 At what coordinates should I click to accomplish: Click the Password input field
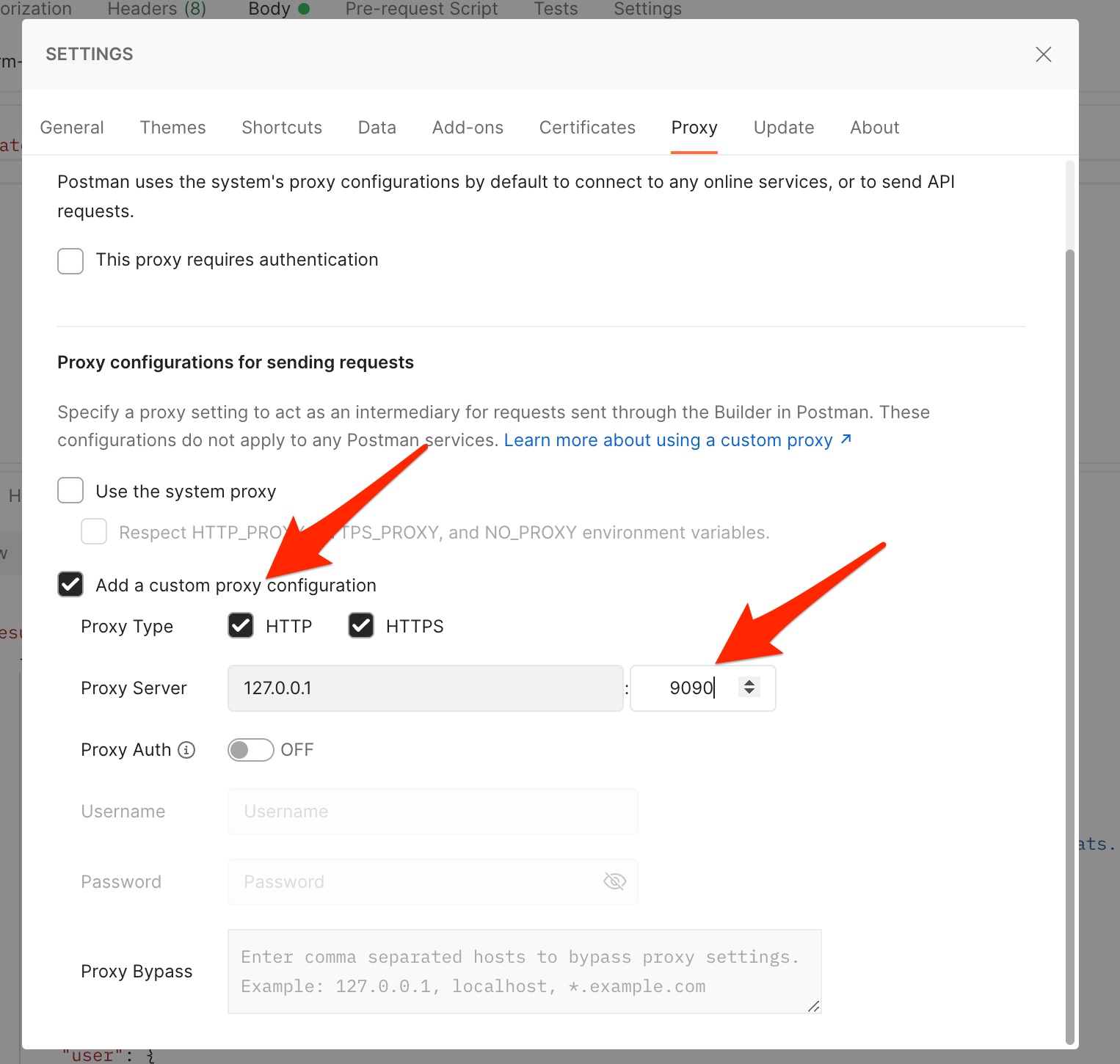click(x=433, y=882)
